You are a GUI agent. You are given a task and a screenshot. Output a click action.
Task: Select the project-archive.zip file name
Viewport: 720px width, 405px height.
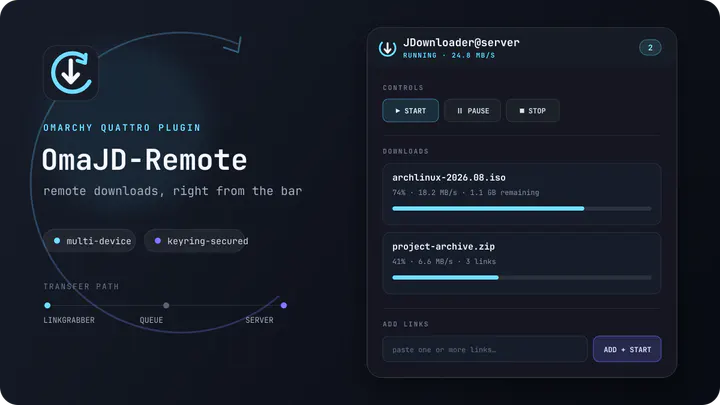[x=444, y=247]
